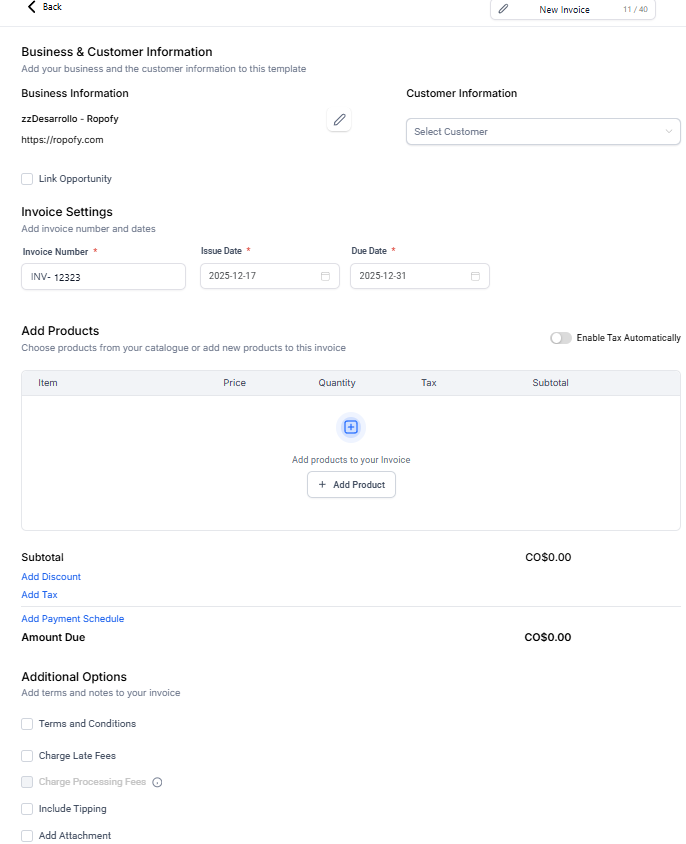Check the Link Opportunity checkbox
The image size is (686, 844).
click(27, 179)
